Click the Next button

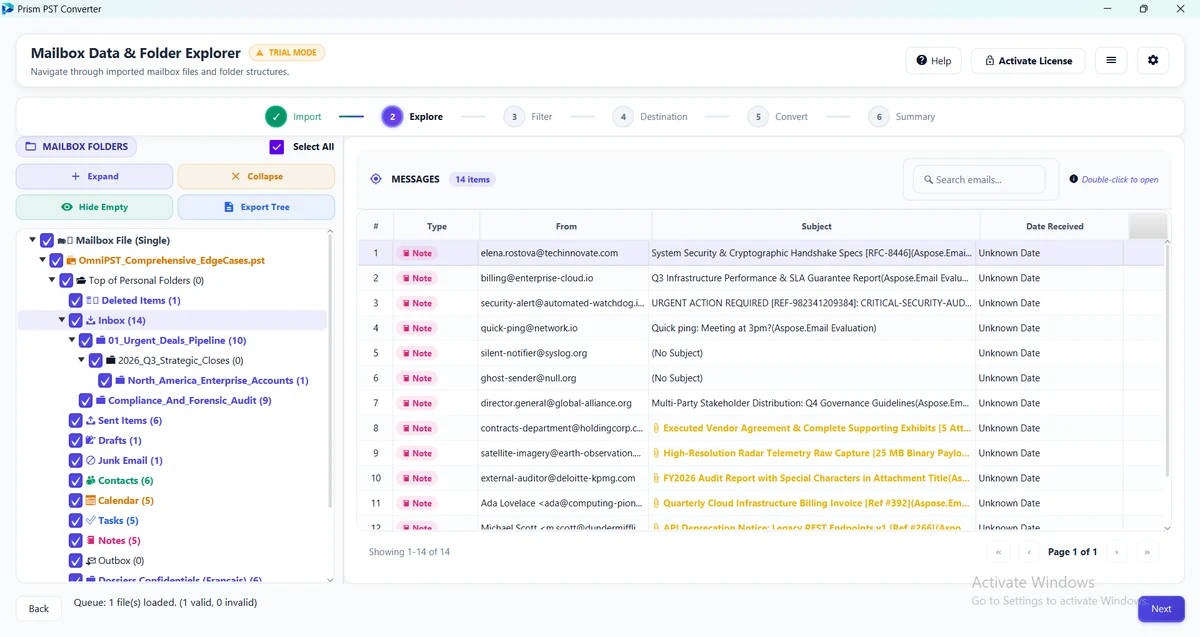point(1161,608)
